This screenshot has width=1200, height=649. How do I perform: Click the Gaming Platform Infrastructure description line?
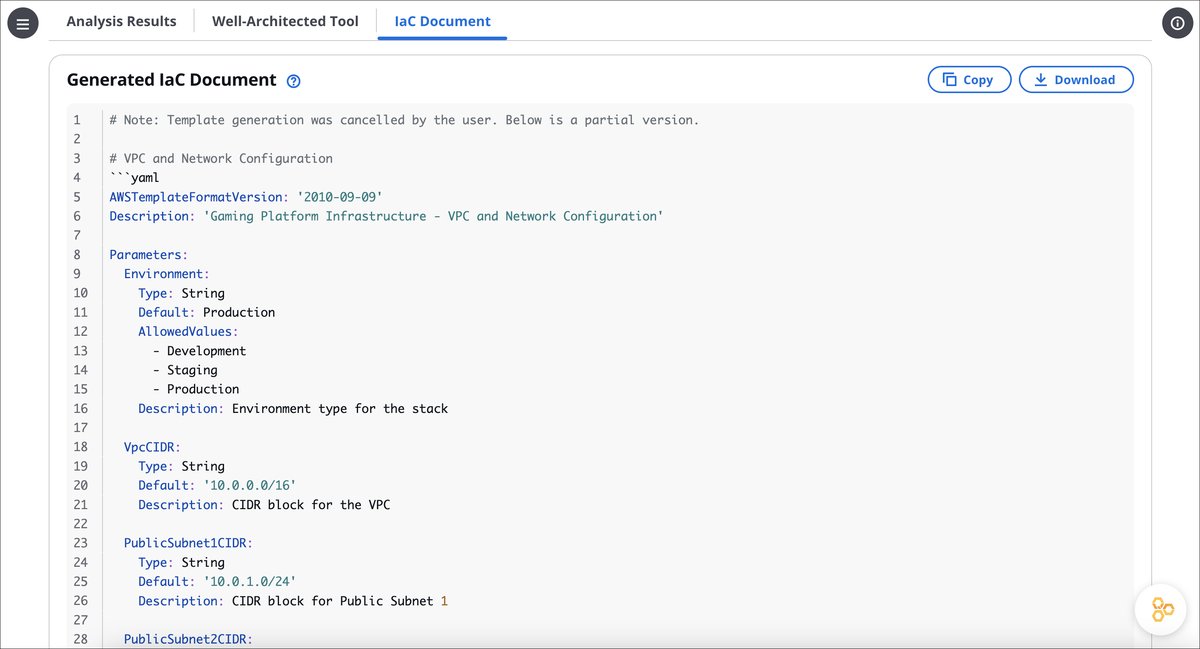click(386, 216)
